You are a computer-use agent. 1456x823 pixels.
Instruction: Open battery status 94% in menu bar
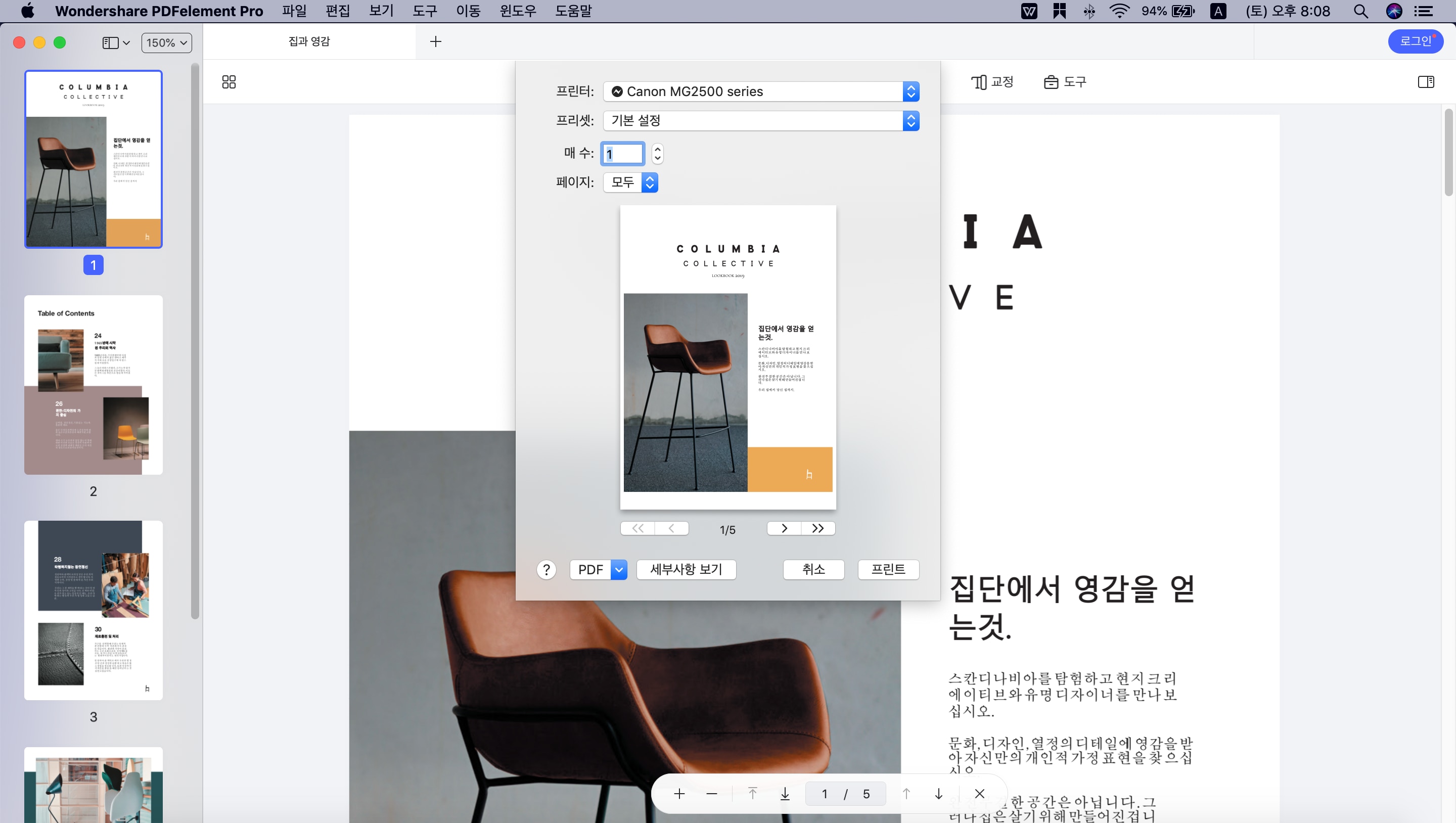[x=1168, y=11]
